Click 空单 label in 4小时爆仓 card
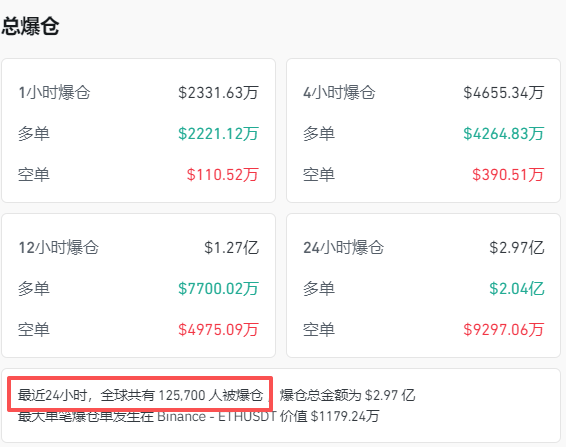 [x=319, y=175]
